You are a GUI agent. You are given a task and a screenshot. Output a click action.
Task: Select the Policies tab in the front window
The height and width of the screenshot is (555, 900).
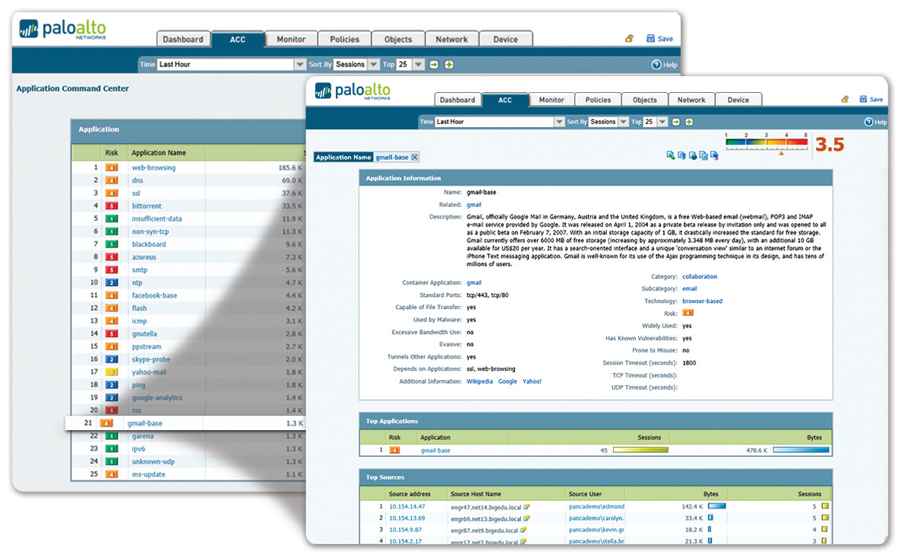tap(598, 99)
